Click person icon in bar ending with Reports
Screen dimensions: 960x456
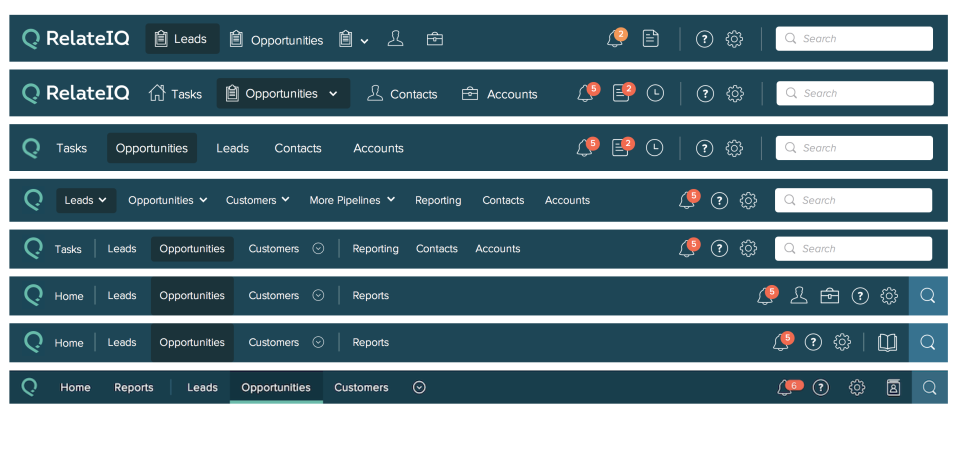pos(798,296)
